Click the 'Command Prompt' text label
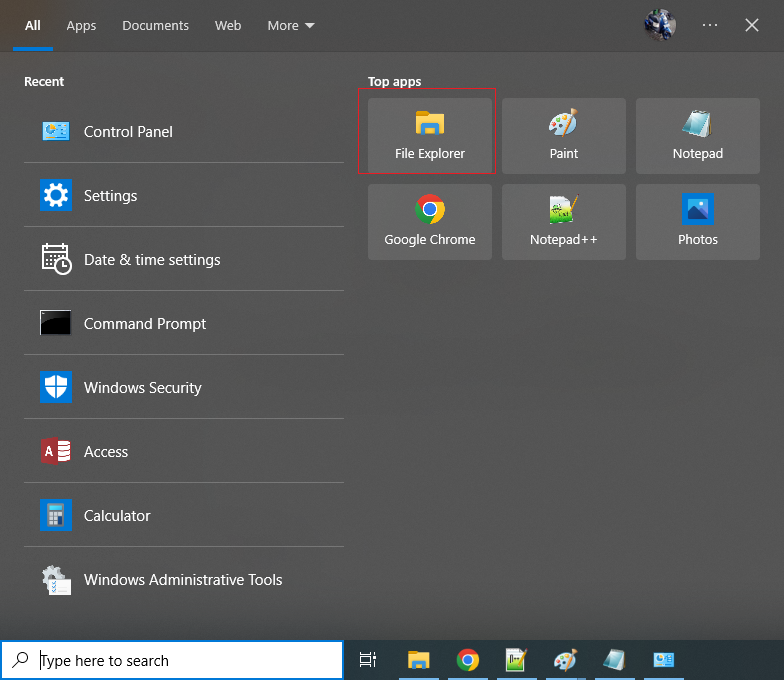Screen dimensions: 784x680 [x=145, y=324]
